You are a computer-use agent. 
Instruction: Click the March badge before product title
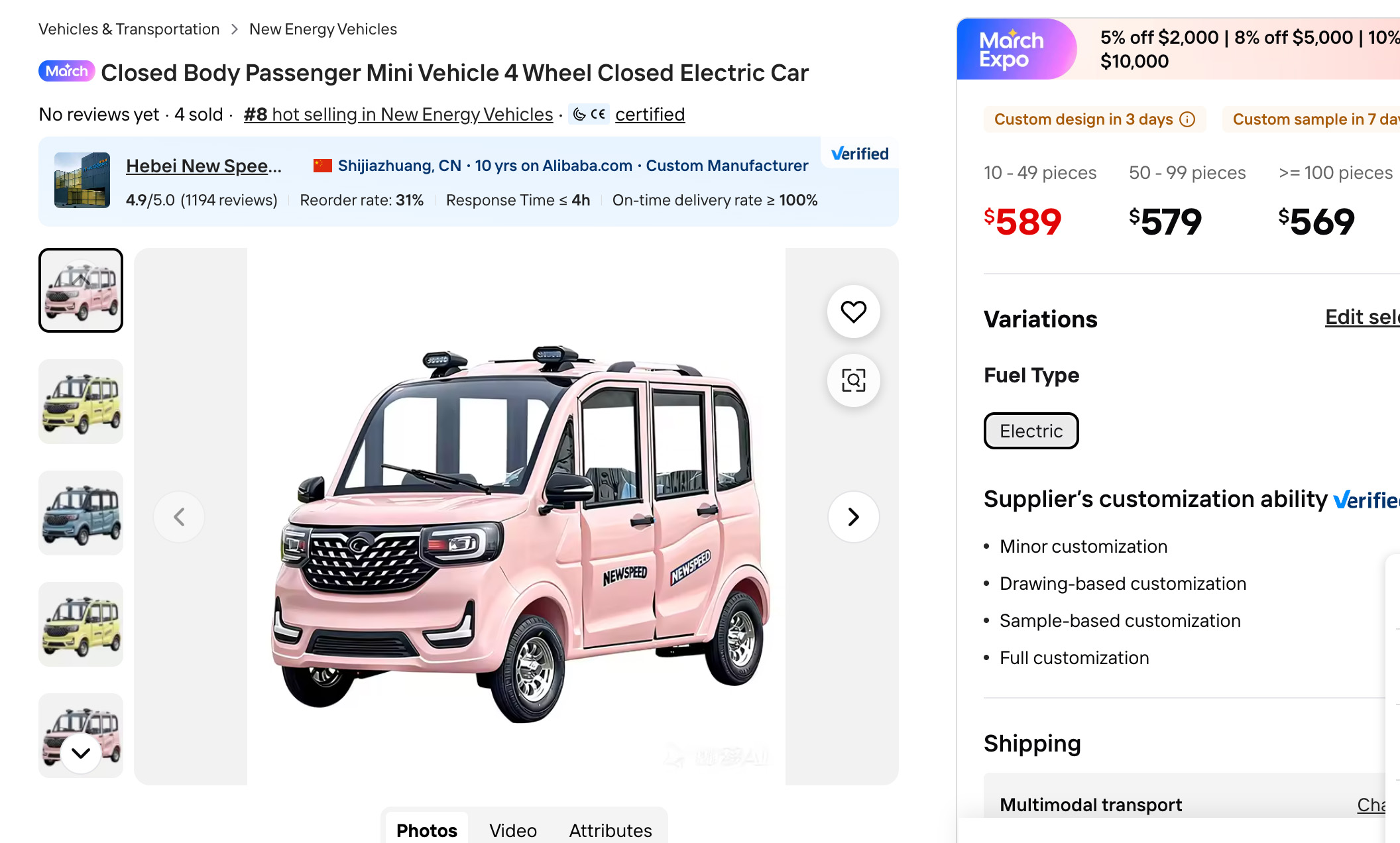tap(66, 72)
